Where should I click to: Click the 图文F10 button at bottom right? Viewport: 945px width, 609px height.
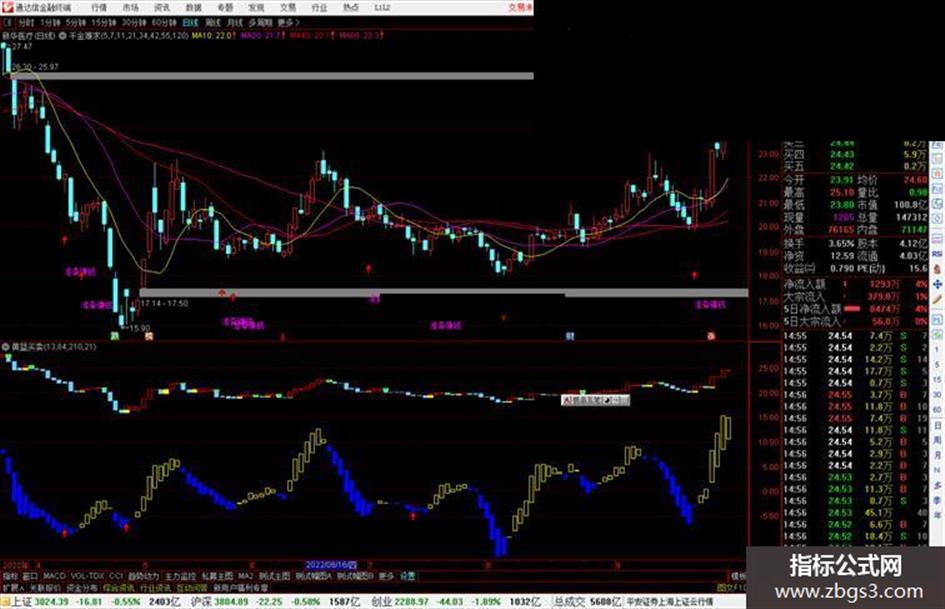click(732, 587)
